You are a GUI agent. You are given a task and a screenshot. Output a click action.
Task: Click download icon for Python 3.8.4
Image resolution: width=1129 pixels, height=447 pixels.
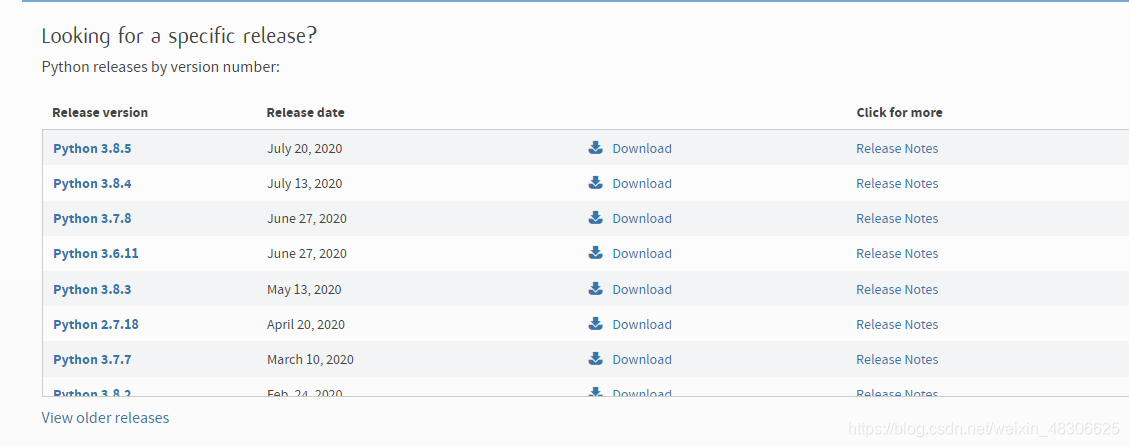[595, 183]
